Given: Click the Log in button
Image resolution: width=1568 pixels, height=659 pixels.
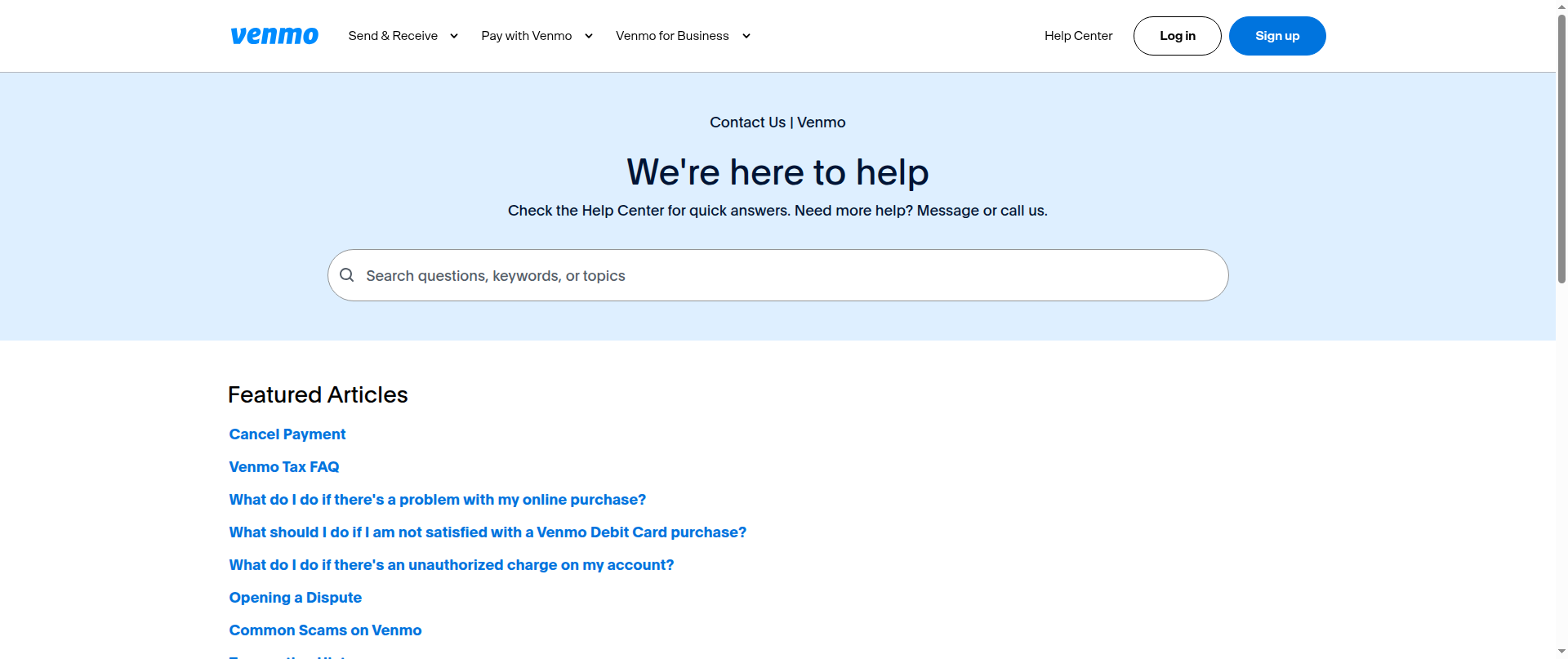Looking at the screenshot, I should pyautogui.click(x=1178, y=36).
